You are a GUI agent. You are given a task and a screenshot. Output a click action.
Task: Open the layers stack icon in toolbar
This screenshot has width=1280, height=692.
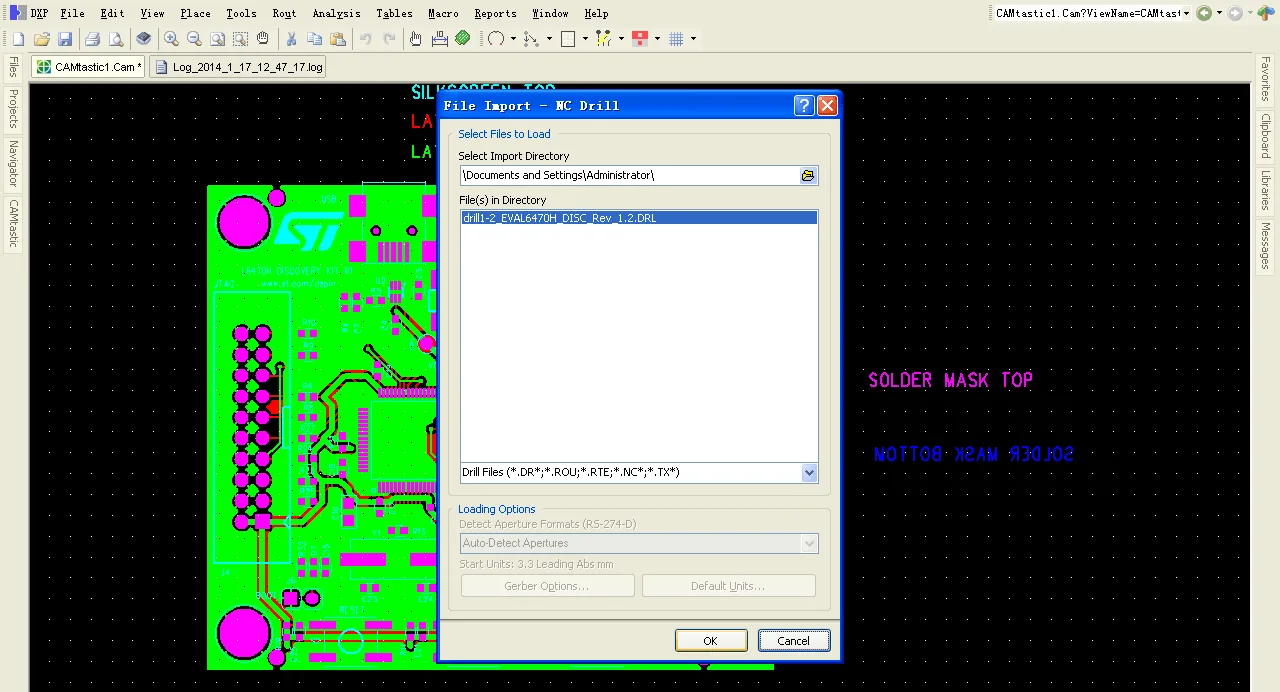(x=144, y=39)
